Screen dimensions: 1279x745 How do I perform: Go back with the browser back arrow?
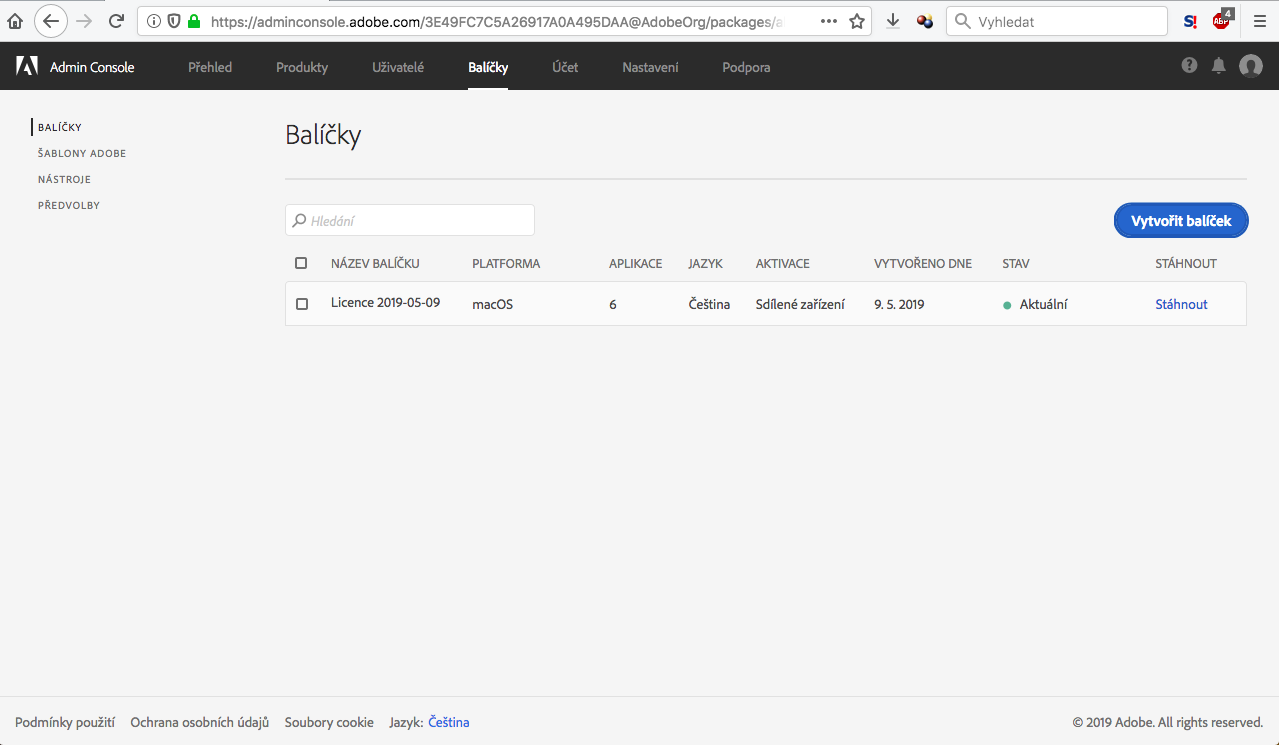coord(50,21)
